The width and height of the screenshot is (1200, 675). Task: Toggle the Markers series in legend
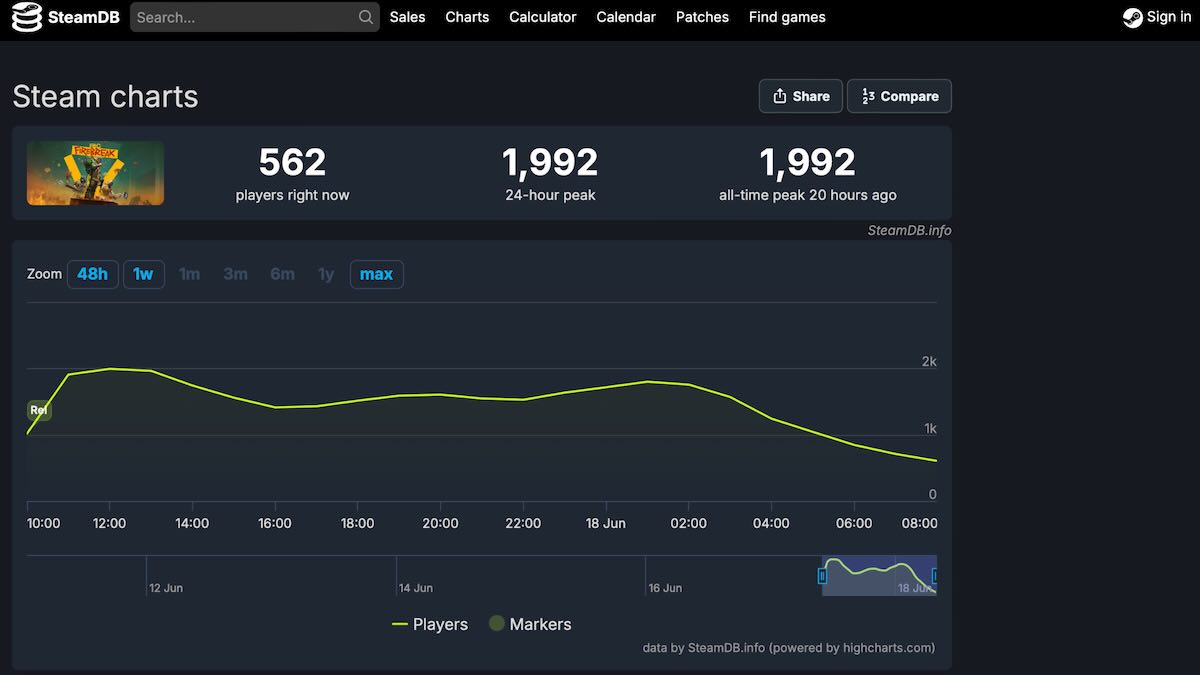coord(529,624)
